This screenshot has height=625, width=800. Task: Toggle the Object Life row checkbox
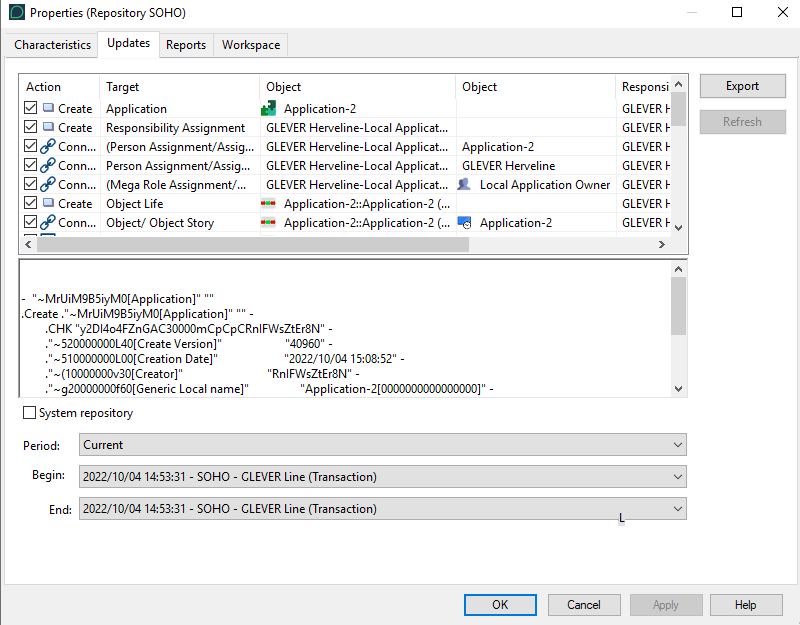(31, 204)
